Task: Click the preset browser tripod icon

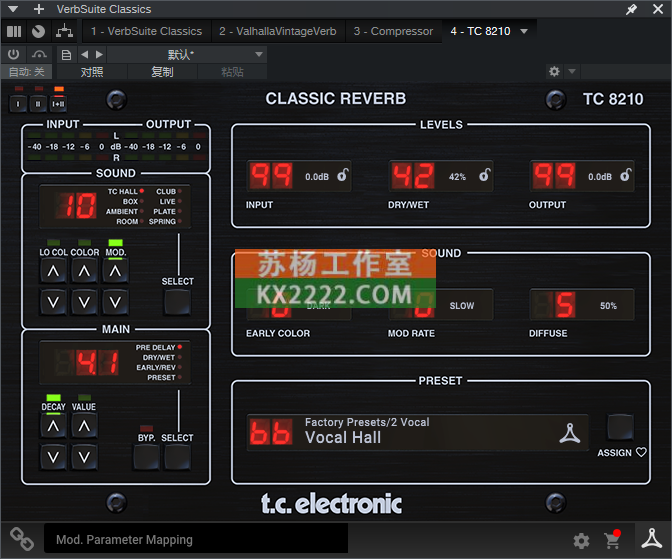Action: pyautogui.click(x=570, y=433)
